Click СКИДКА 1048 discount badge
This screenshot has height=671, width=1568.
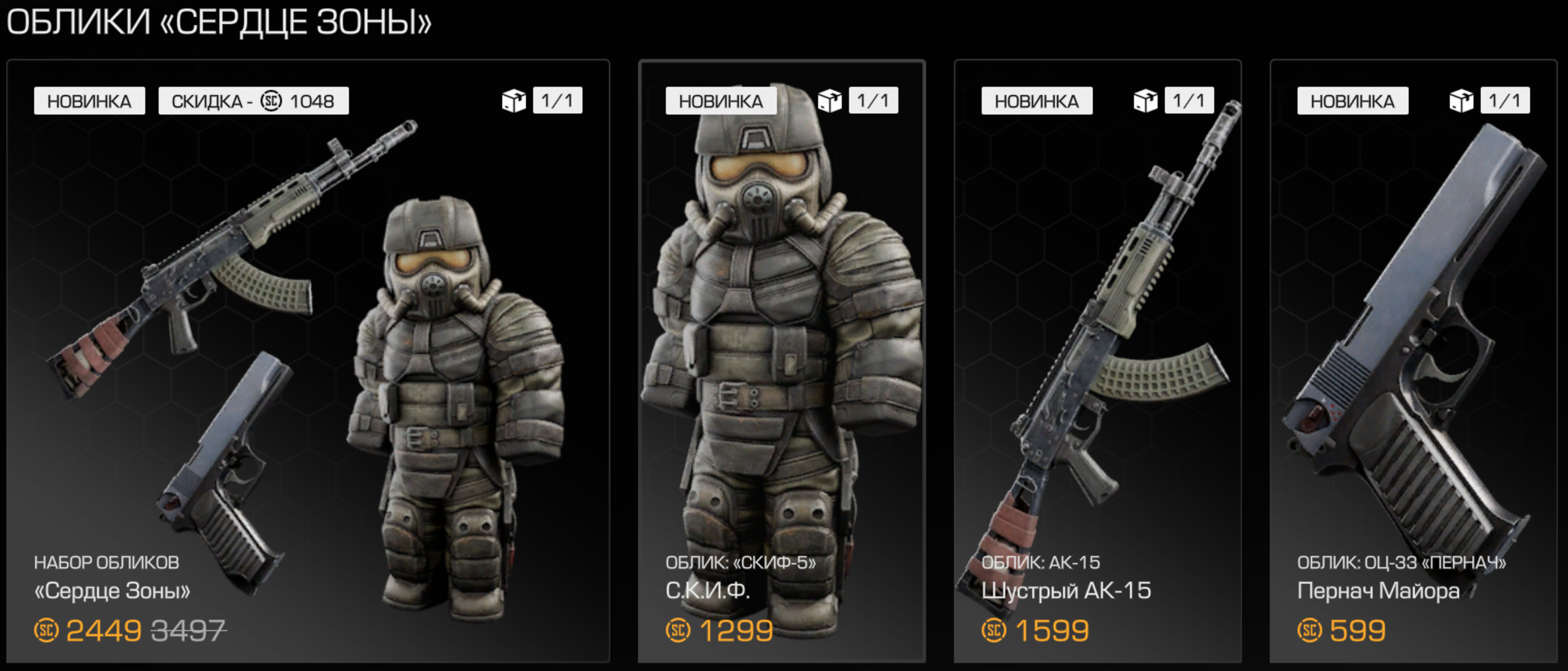pos(253,101)
